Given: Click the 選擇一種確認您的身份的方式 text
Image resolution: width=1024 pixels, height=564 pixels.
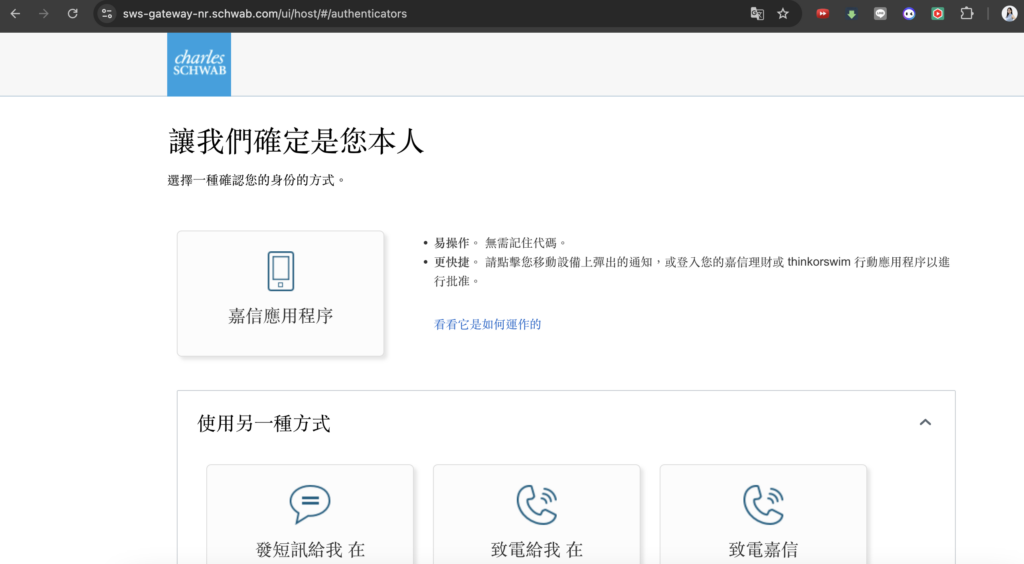Looking at the screenshot, I should click(255, 180).
